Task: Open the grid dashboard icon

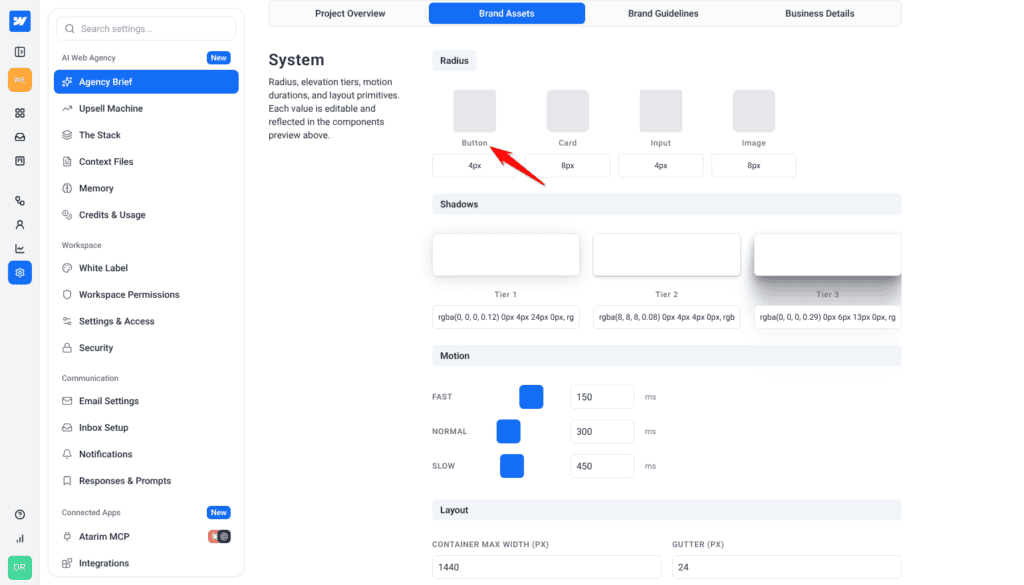Action: (20, 113)
